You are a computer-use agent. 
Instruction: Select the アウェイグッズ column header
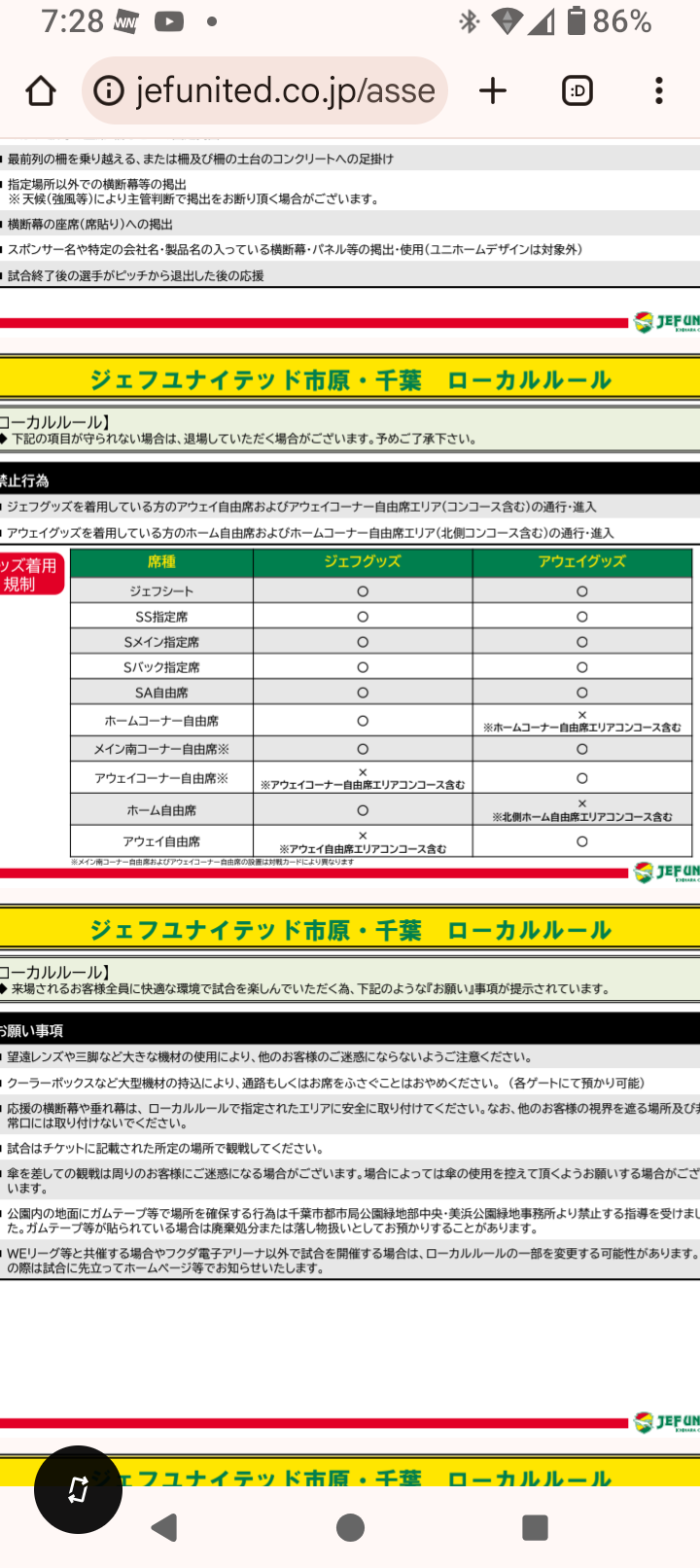point(581,562)
